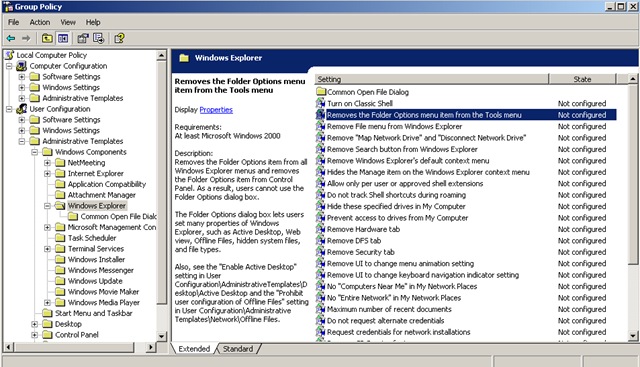Click the Windows Update folder icon

(x=60, y=281)
